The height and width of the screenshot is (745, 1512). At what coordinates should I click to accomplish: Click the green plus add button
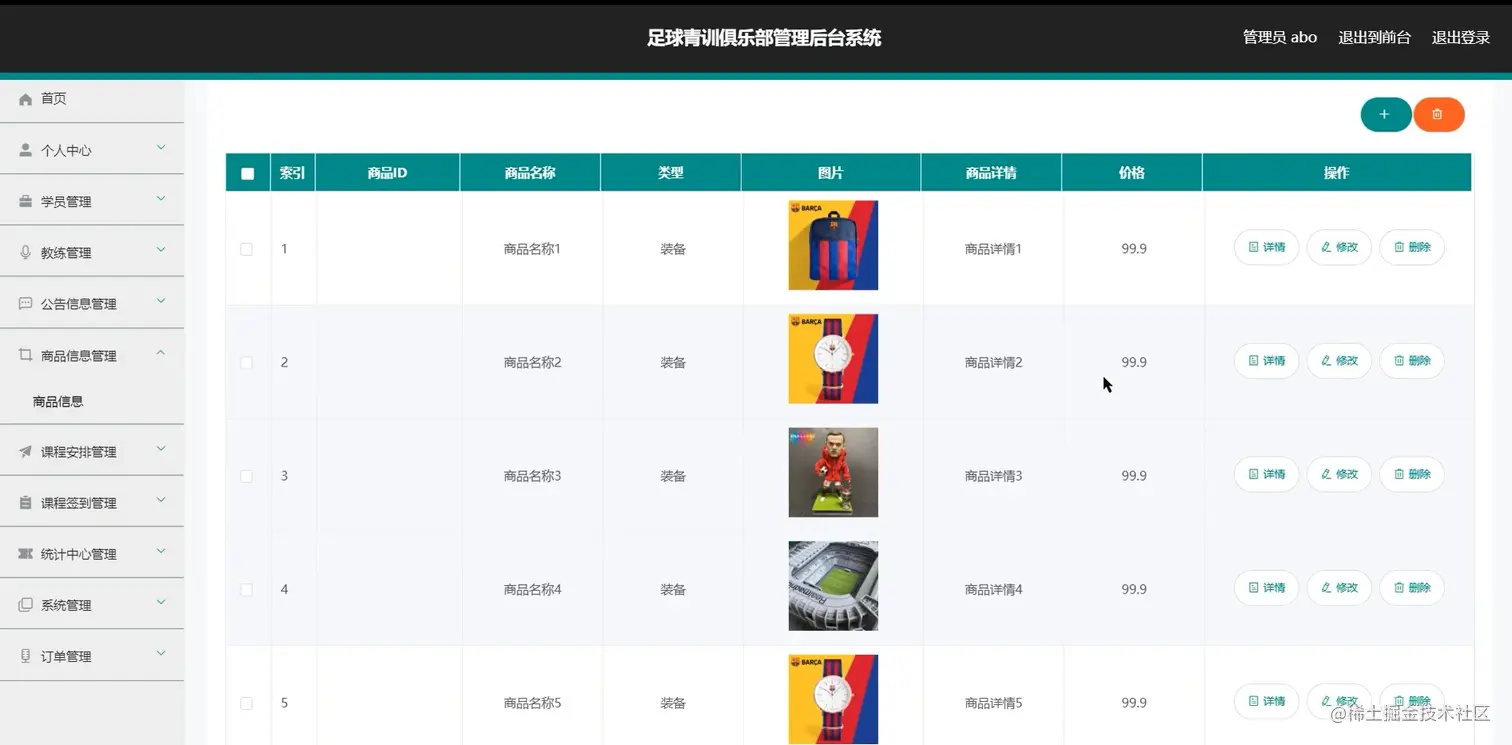1385,115
